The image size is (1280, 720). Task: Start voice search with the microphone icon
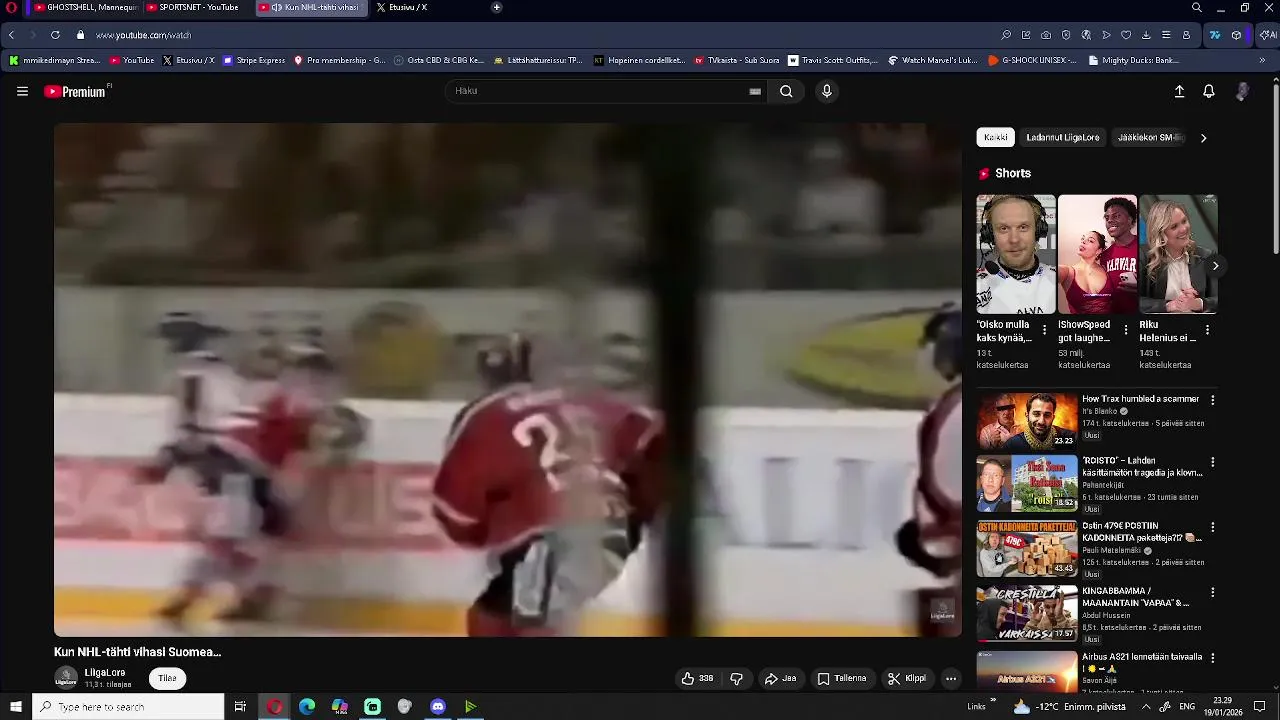click(x=826, y=91)
